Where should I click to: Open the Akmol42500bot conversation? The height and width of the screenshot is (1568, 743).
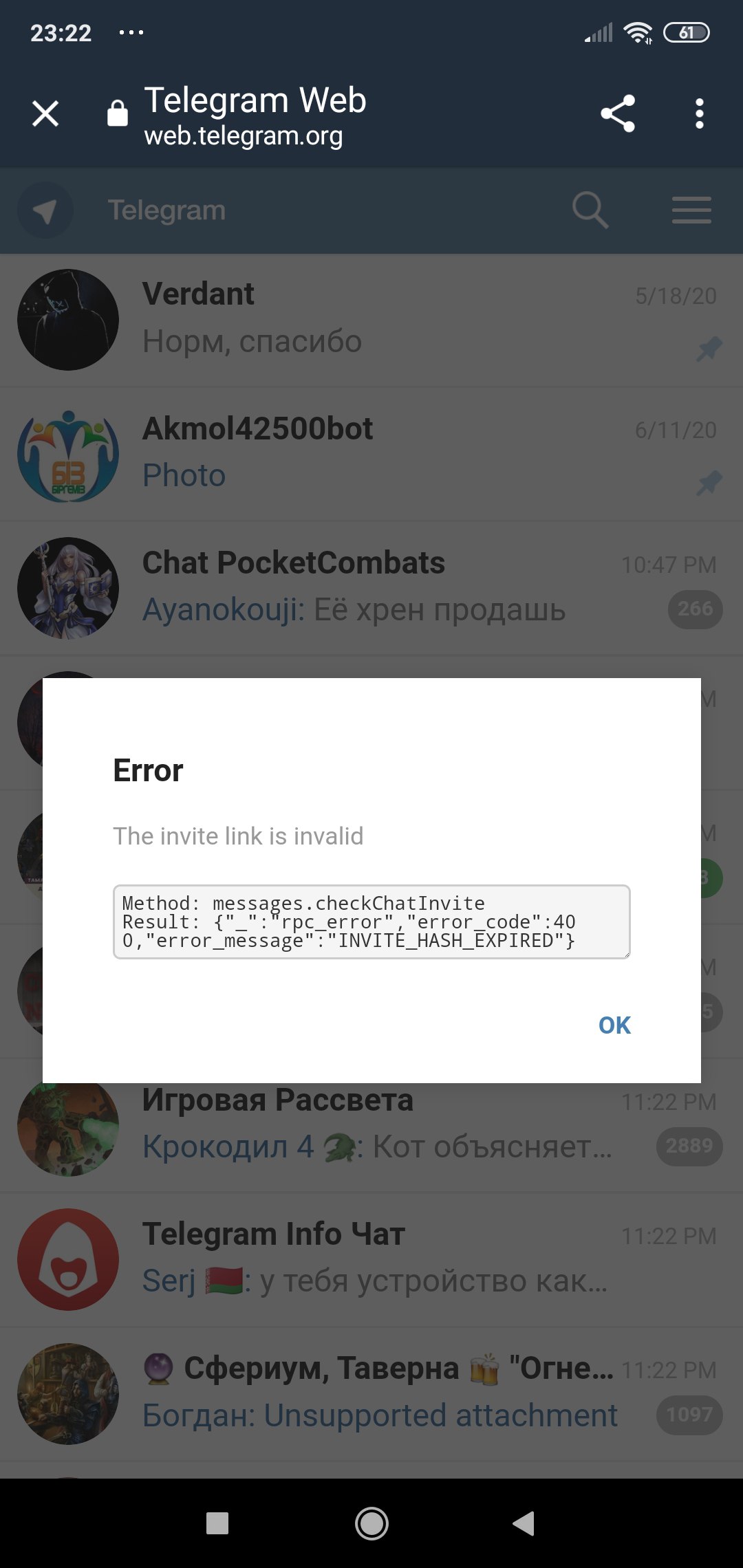point(371,454)
